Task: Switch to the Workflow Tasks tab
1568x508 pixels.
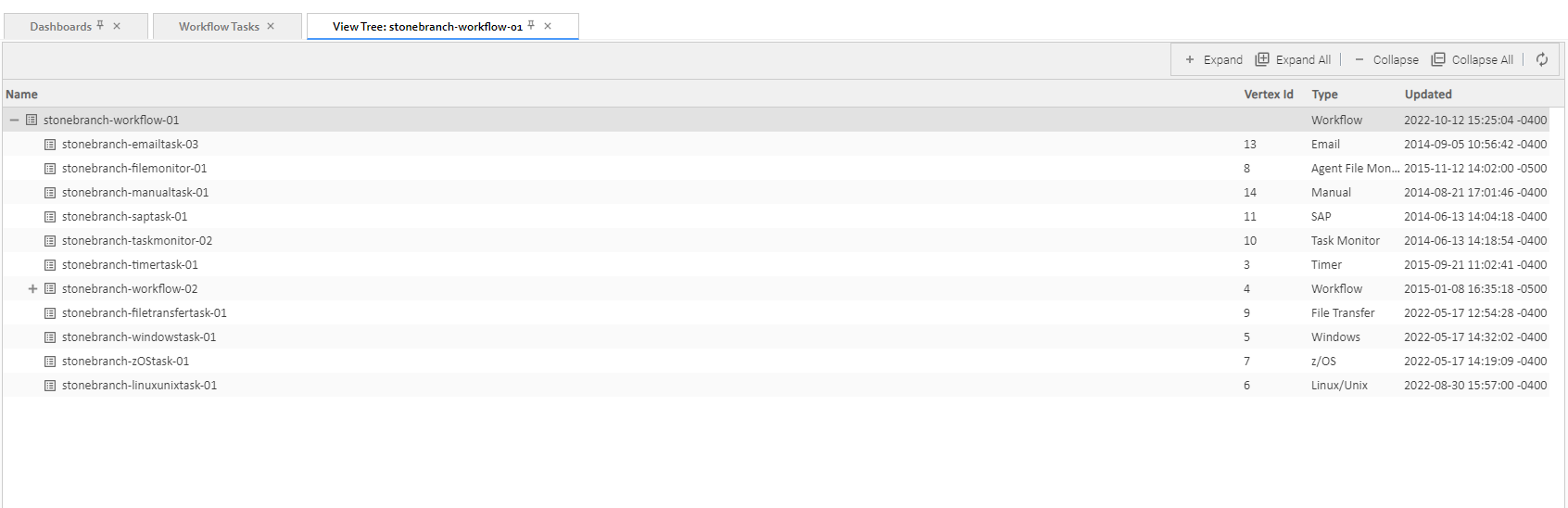Action: (x=219, y=26)
